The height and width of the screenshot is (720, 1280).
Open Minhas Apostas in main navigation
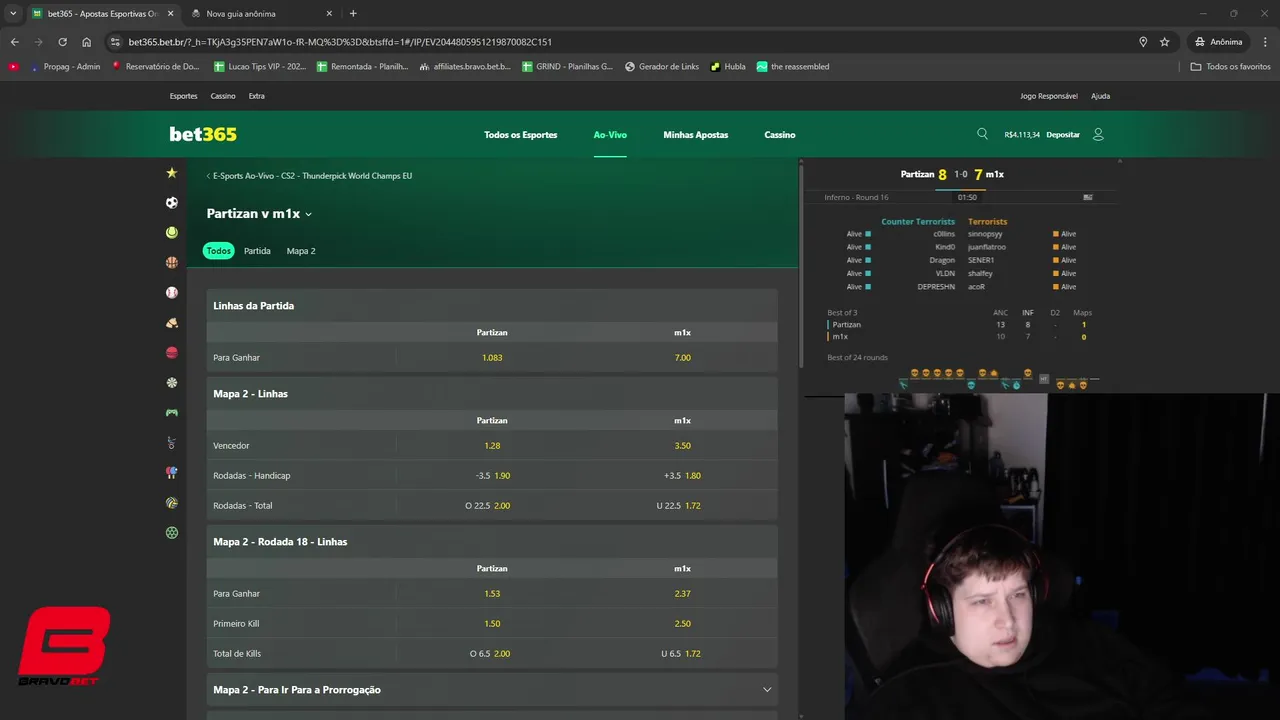pyautogui.click(x=696, y=134)
